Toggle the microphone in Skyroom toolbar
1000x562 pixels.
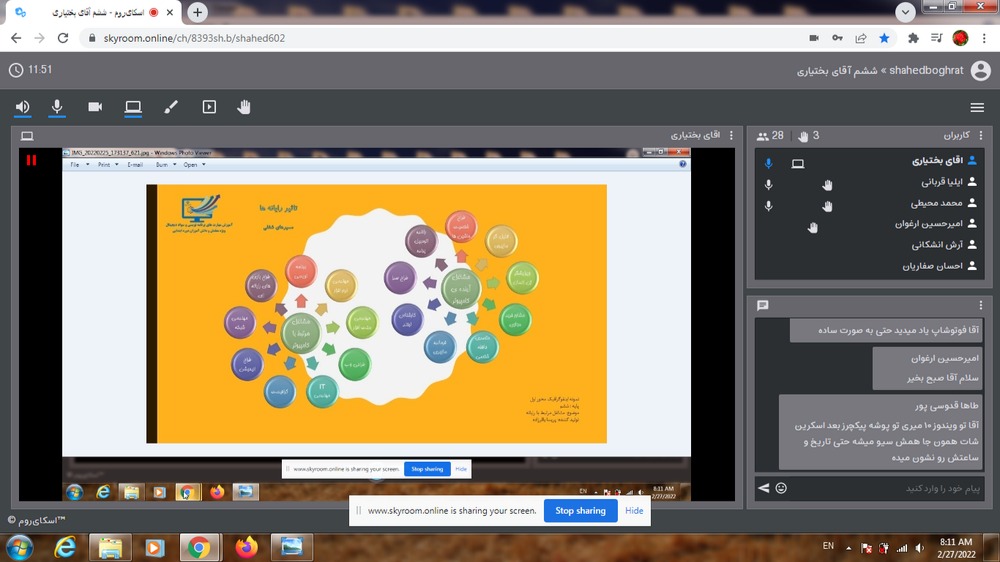pos(58,107)
